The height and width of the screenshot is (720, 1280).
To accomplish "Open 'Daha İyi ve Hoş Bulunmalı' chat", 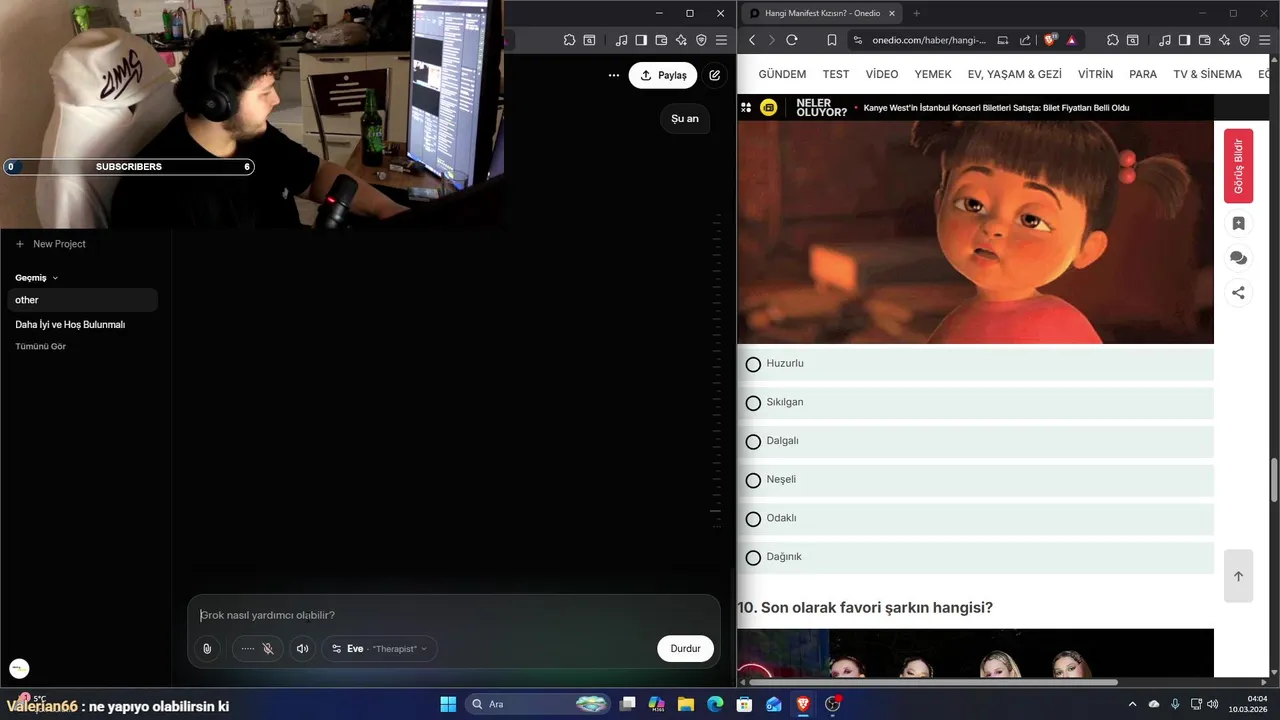I will (x=70, y=325).
